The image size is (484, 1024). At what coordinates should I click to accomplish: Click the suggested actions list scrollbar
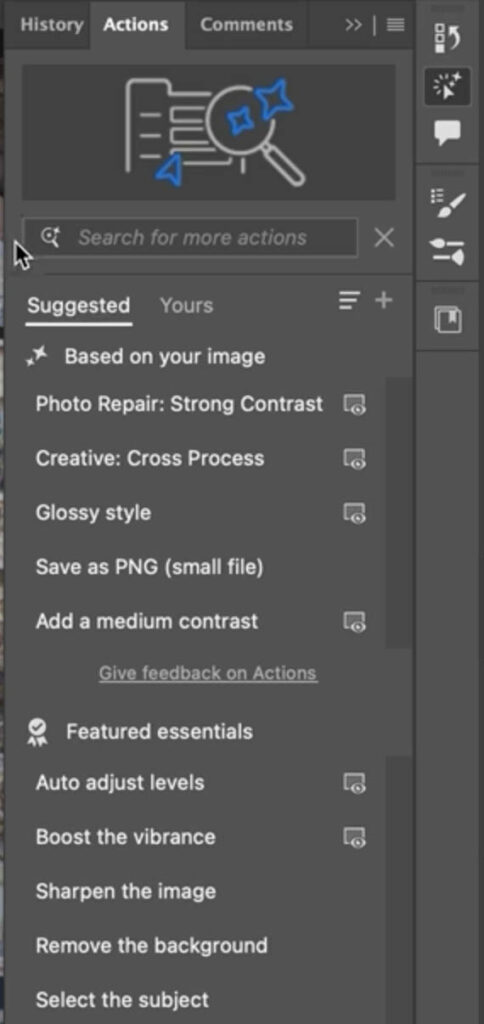[x=398, y=513]
